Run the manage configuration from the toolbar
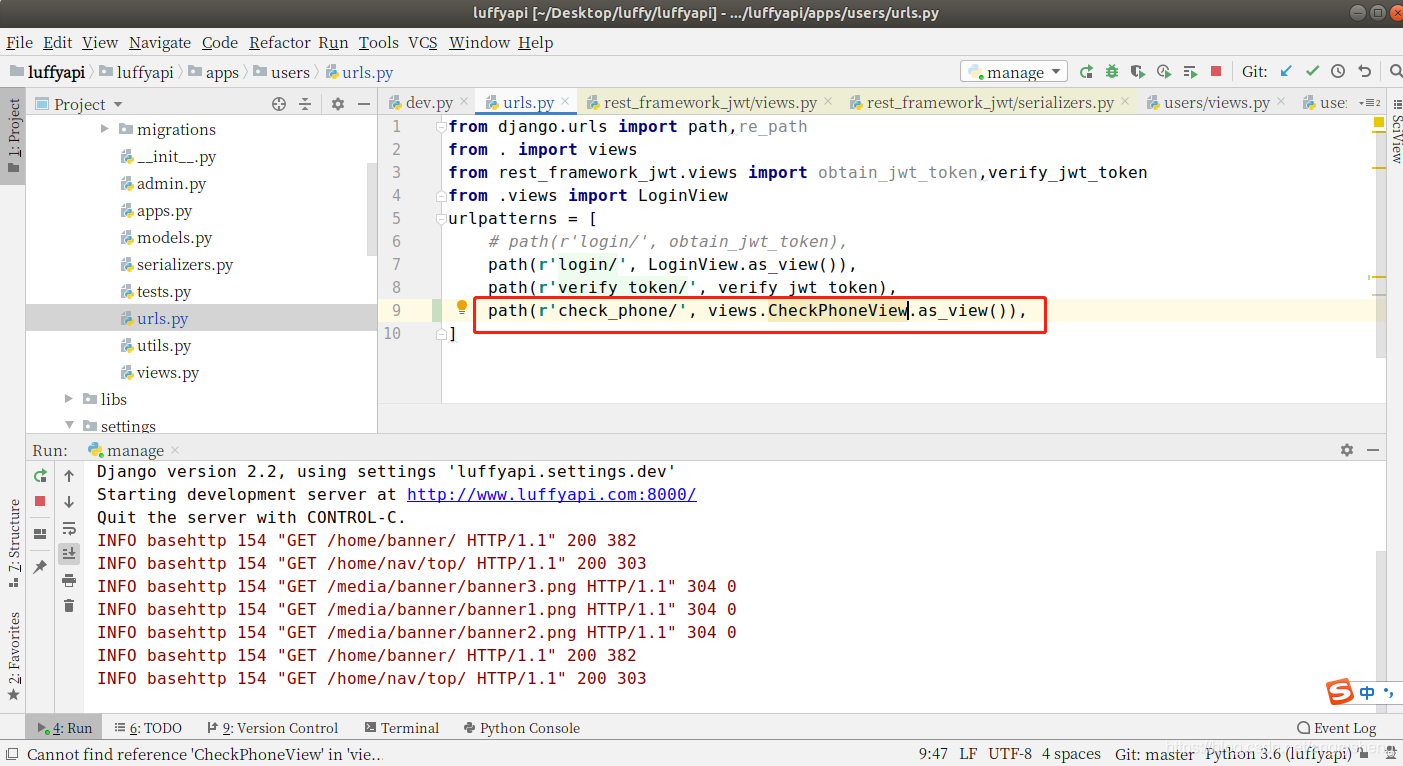This screenshot has height=766, width=1403. (x=1086, y=72)
